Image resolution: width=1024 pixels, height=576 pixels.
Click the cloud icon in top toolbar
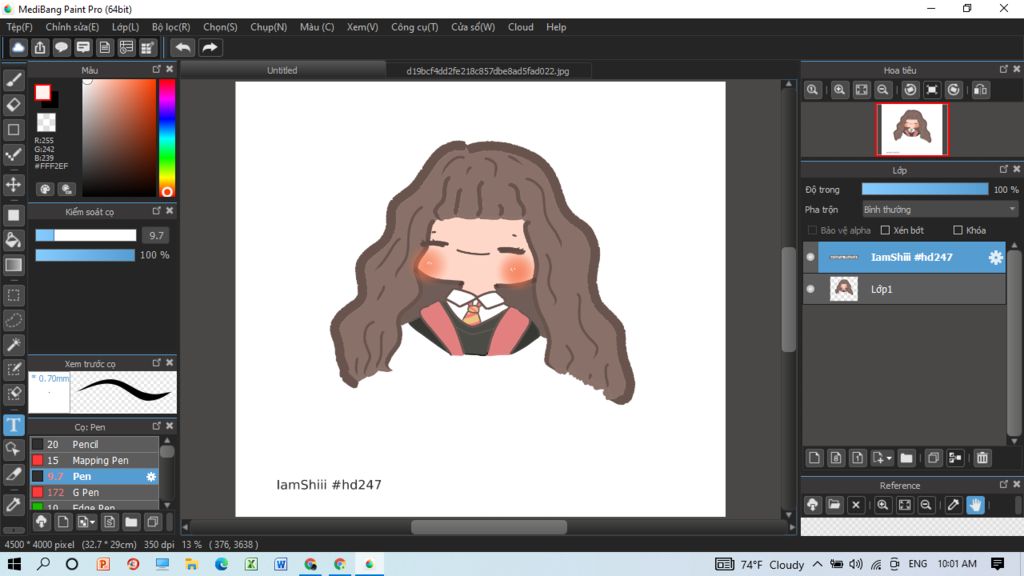(18, 48)
